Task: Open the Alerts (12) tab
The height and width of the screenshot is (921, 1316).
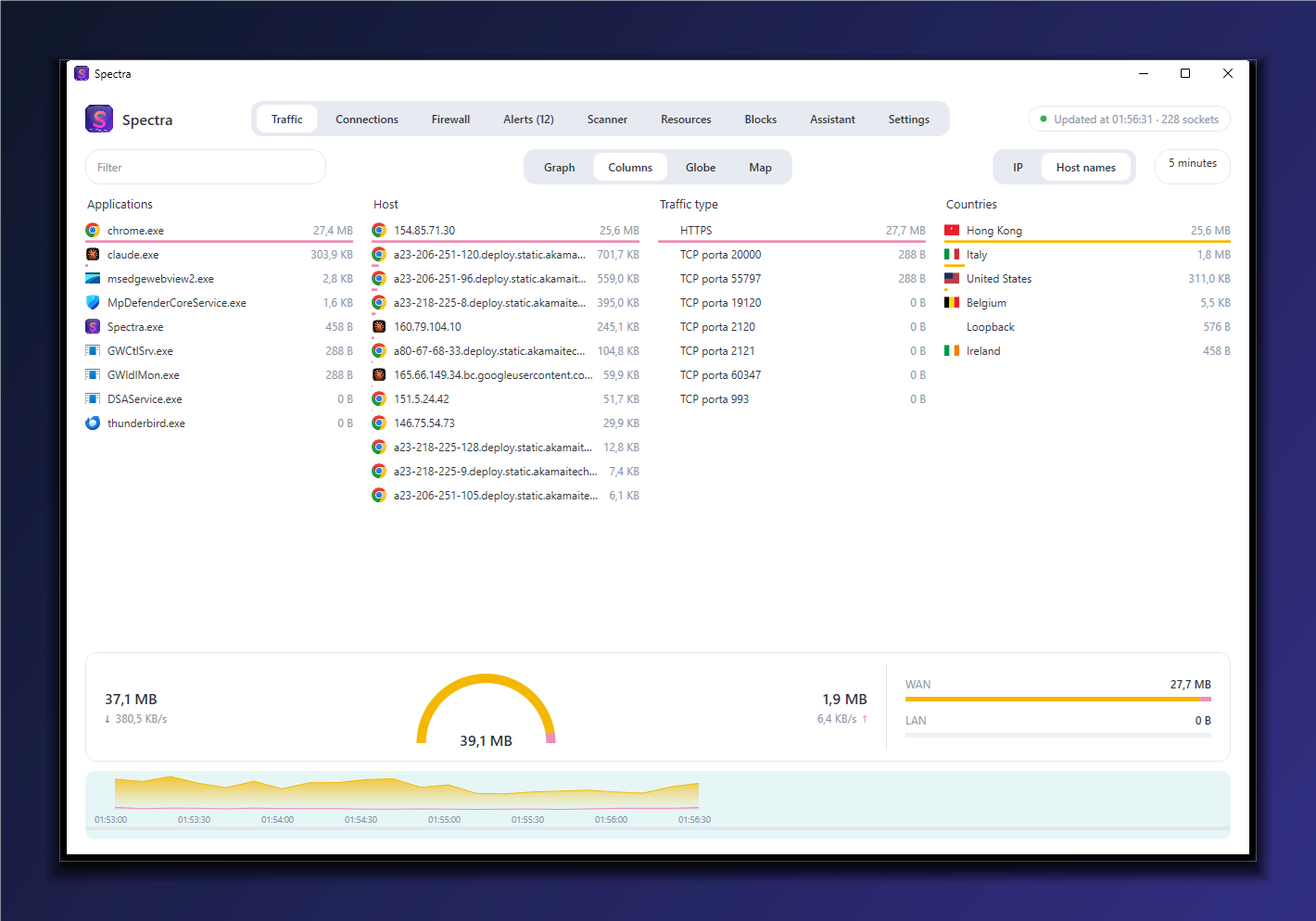Action: [x=528, y=120]
